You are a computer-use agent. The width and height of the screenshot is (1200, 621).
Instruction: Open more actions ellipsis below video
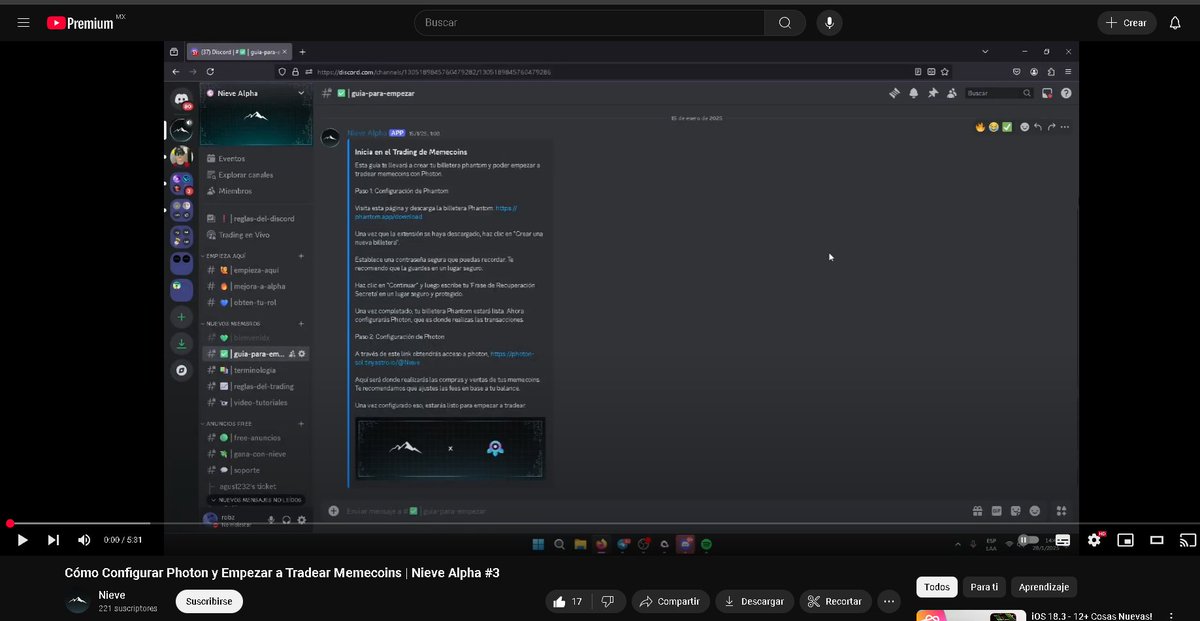pyautogui.click(x=889, y=601)
